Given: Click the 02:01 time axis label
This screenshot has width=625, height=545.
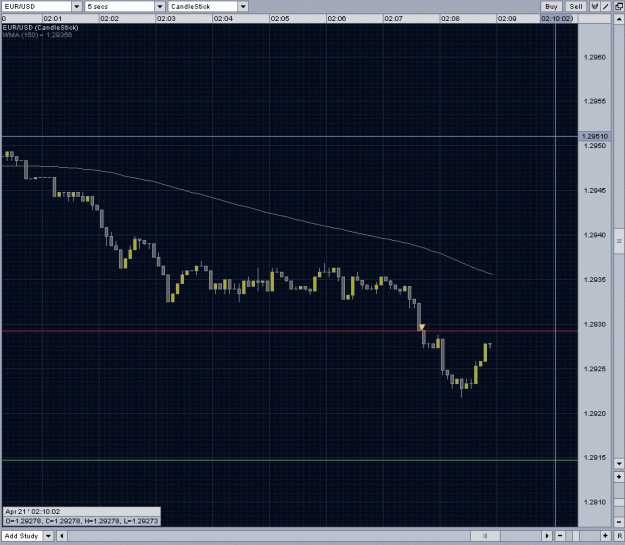Looking at the screenshot, I should [53, 19].
